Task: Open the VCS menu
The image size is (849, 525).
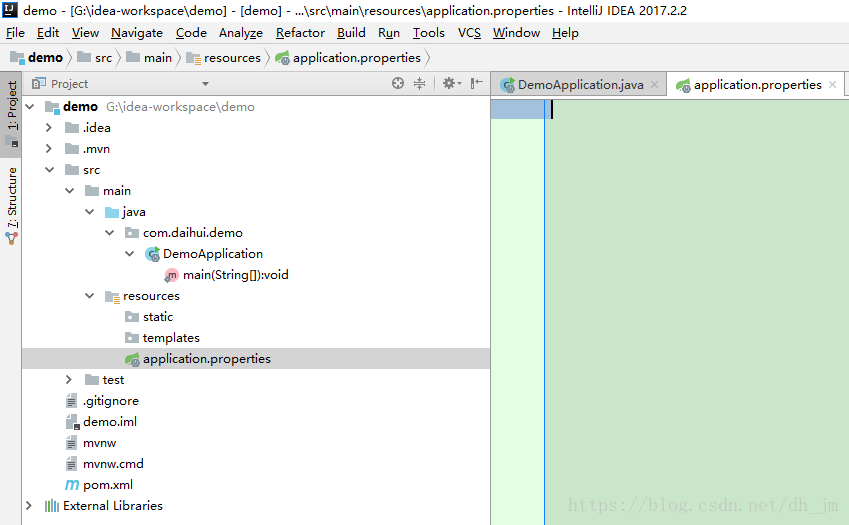Action: click(469, 33)
